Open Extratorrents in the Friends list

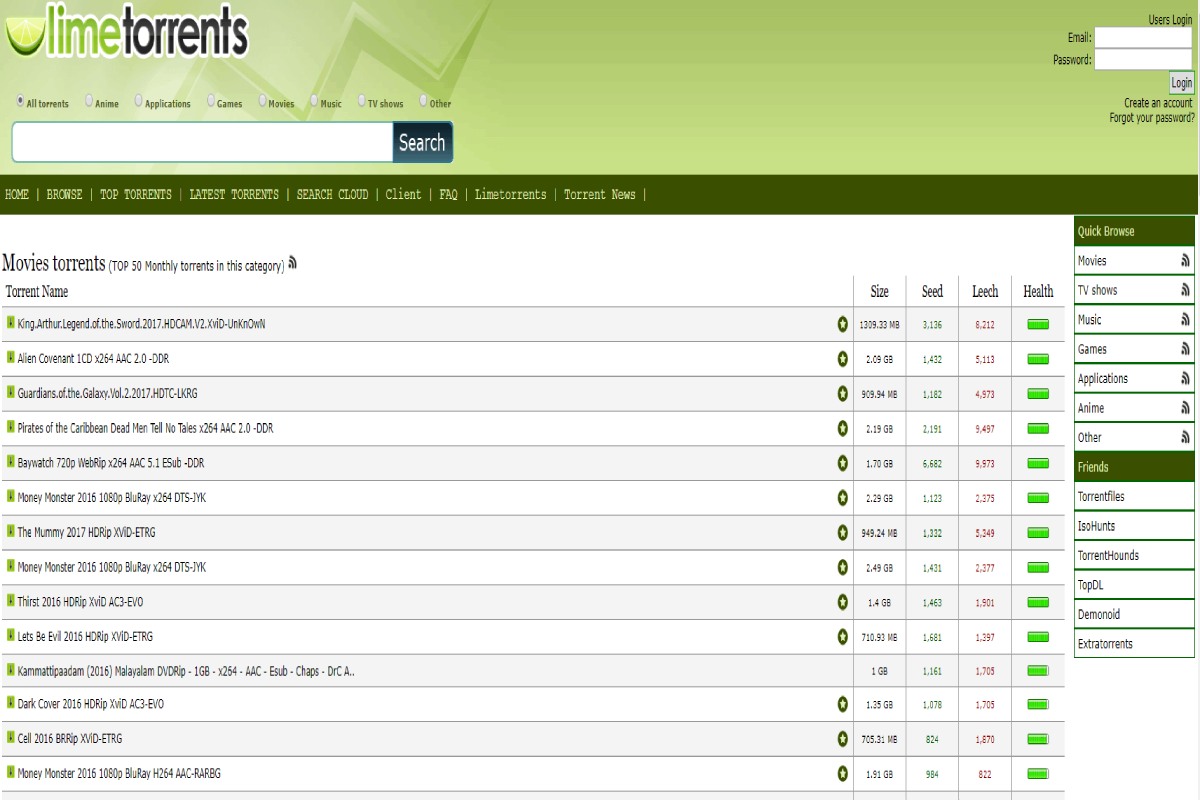coord(1105,644)
